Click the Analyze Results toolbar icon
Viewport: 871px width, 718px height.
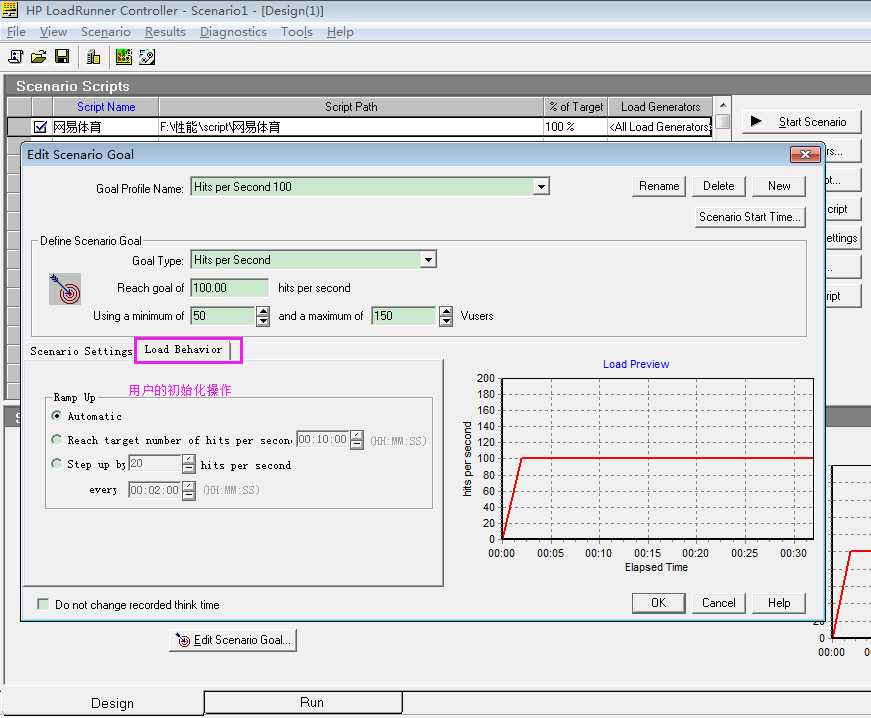(123, 57)
